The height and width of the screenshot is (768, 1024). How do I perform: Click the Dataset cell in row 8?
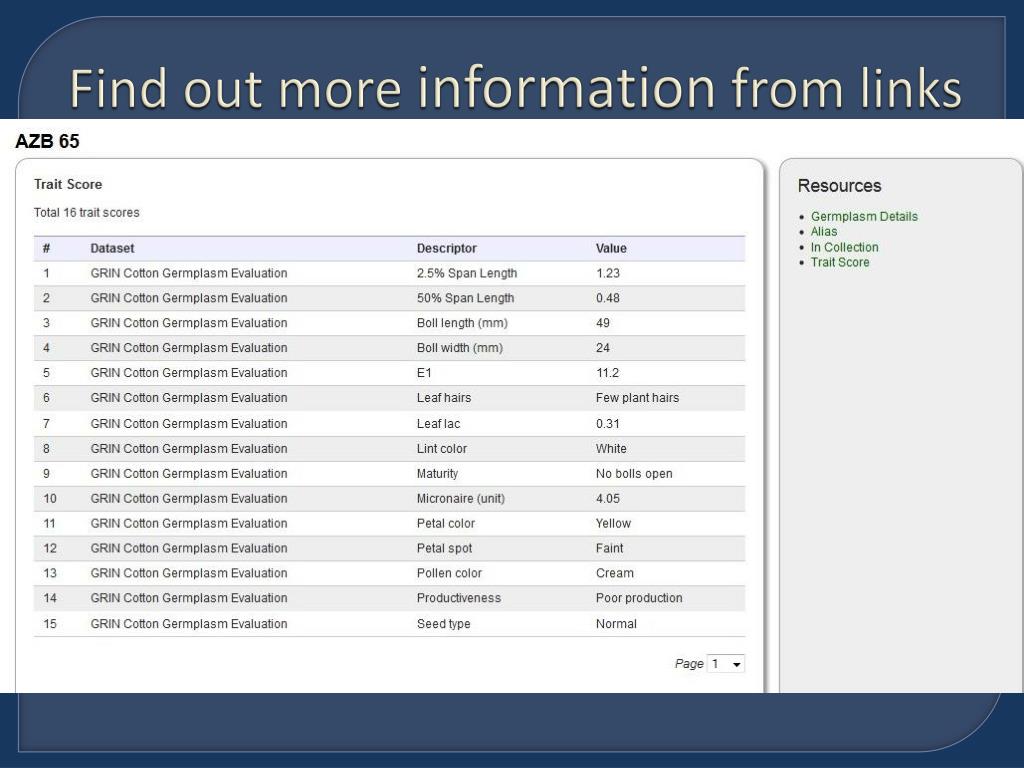pos(189,449)
